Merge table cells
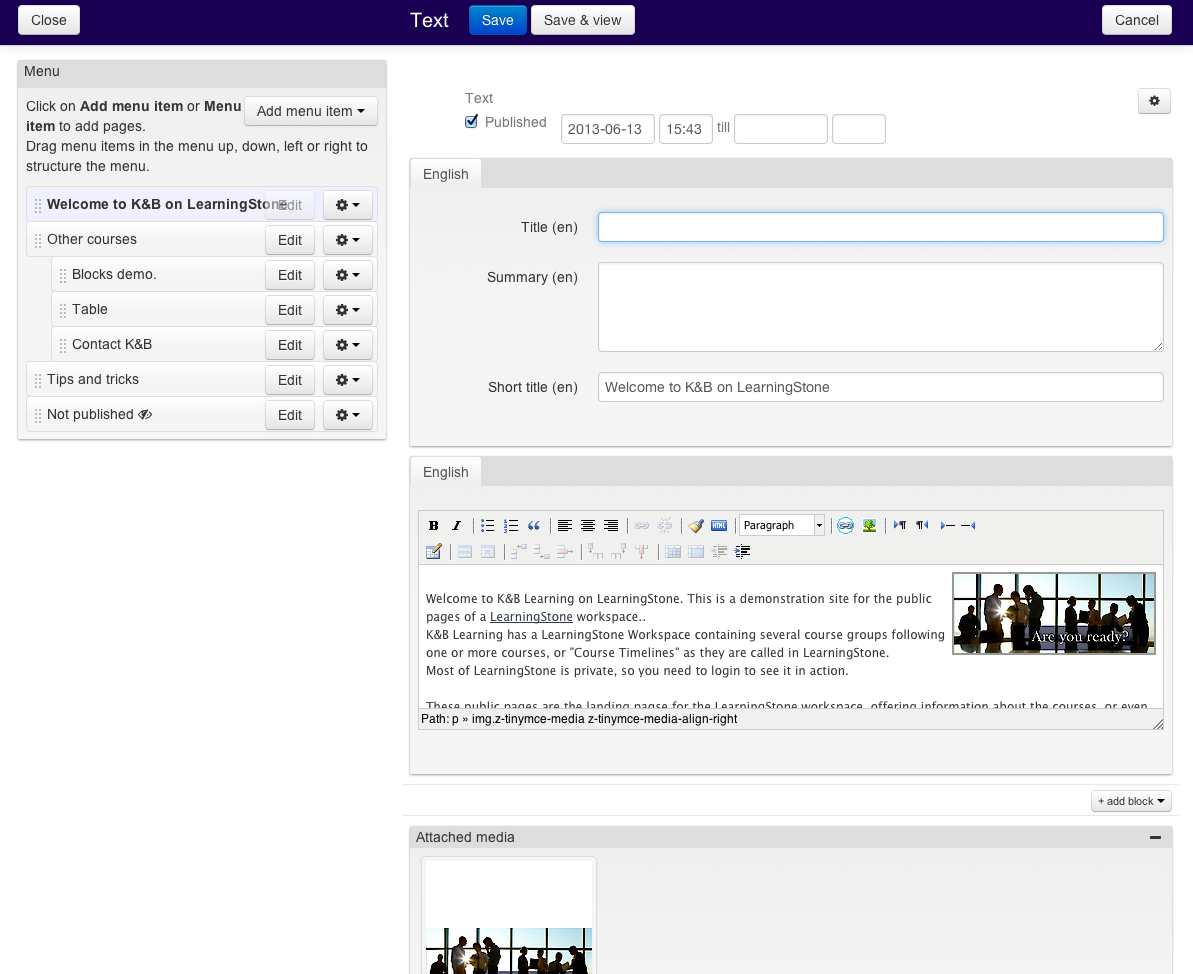 tap(696, 552)
